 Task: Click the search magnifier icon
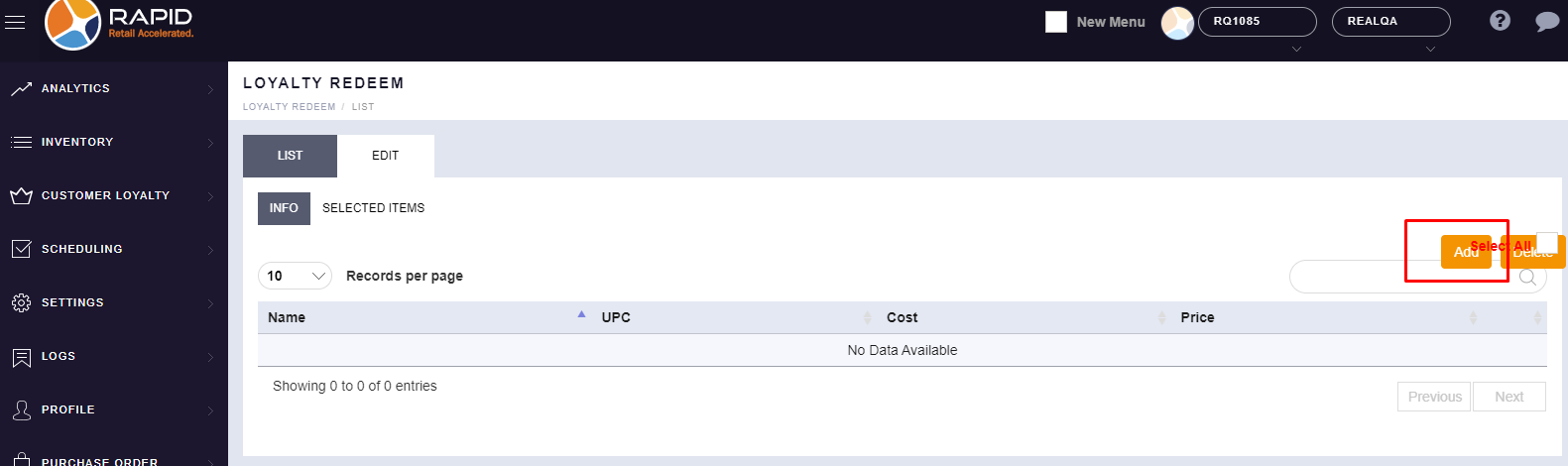pos(1527,278)
